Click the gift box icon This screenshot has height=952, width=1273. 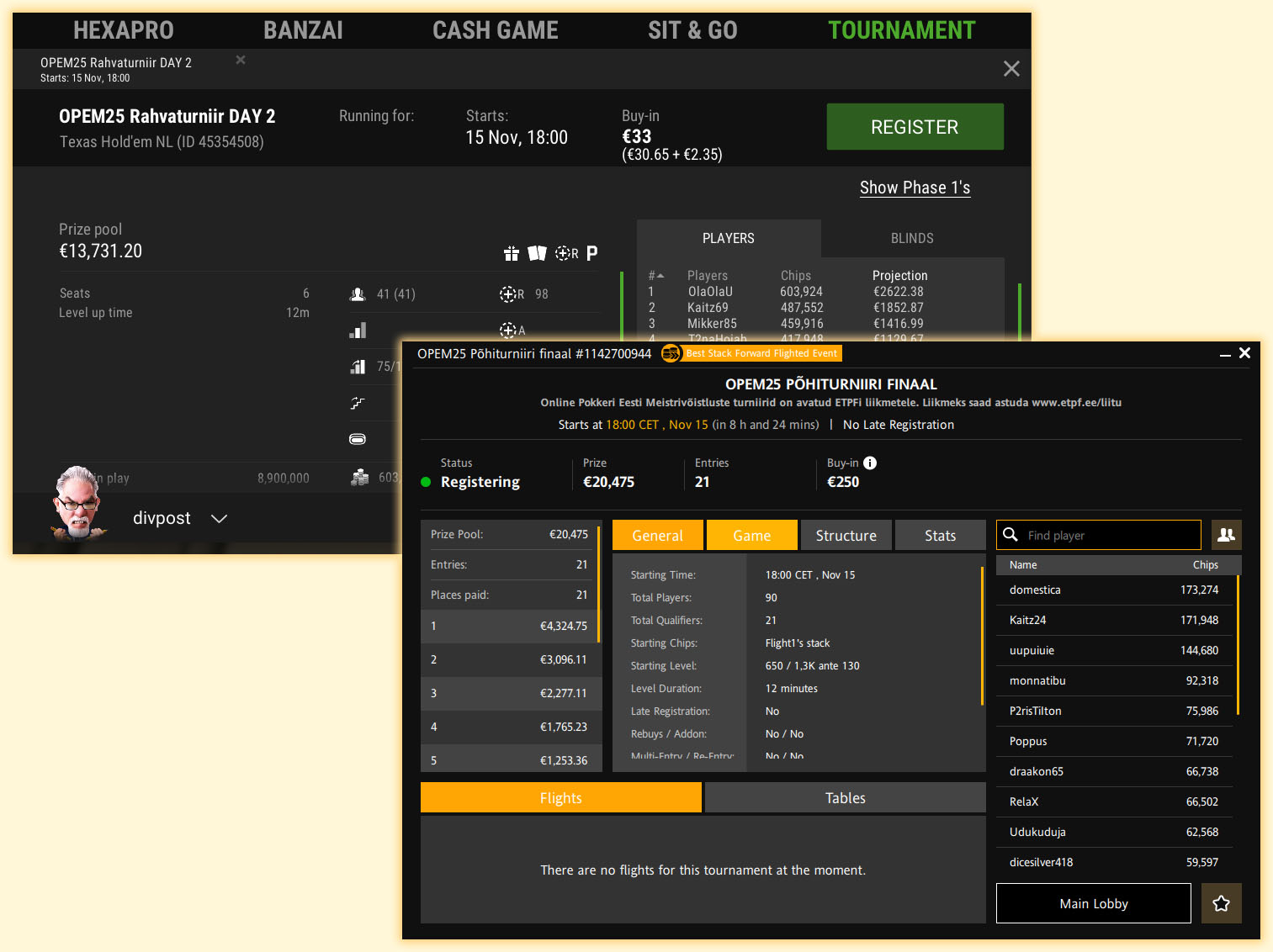pyautogui.click(x=511, y=253)
